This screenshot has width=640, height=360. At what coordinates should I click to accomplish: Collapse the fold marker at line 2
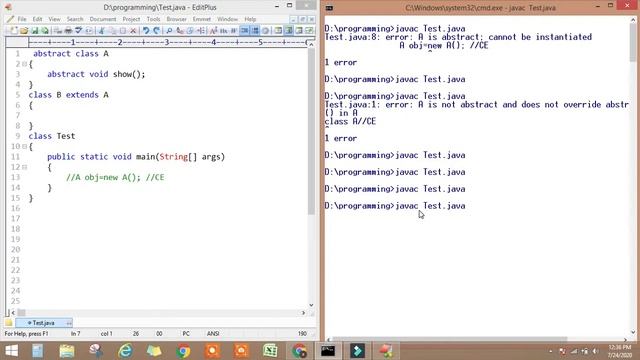tap(24, 64)
